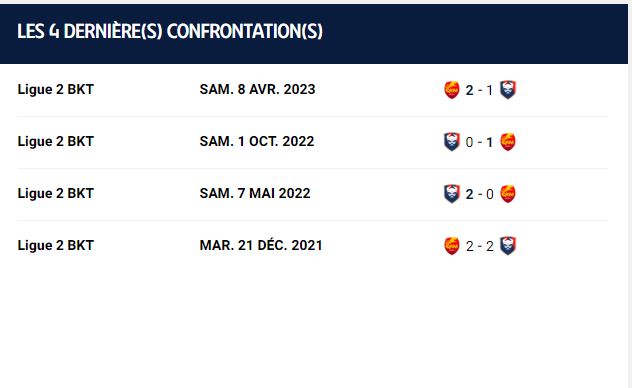
Task: Click the red home crest on 8 Avr. 2023 row
Action: [x=451, y=89]
